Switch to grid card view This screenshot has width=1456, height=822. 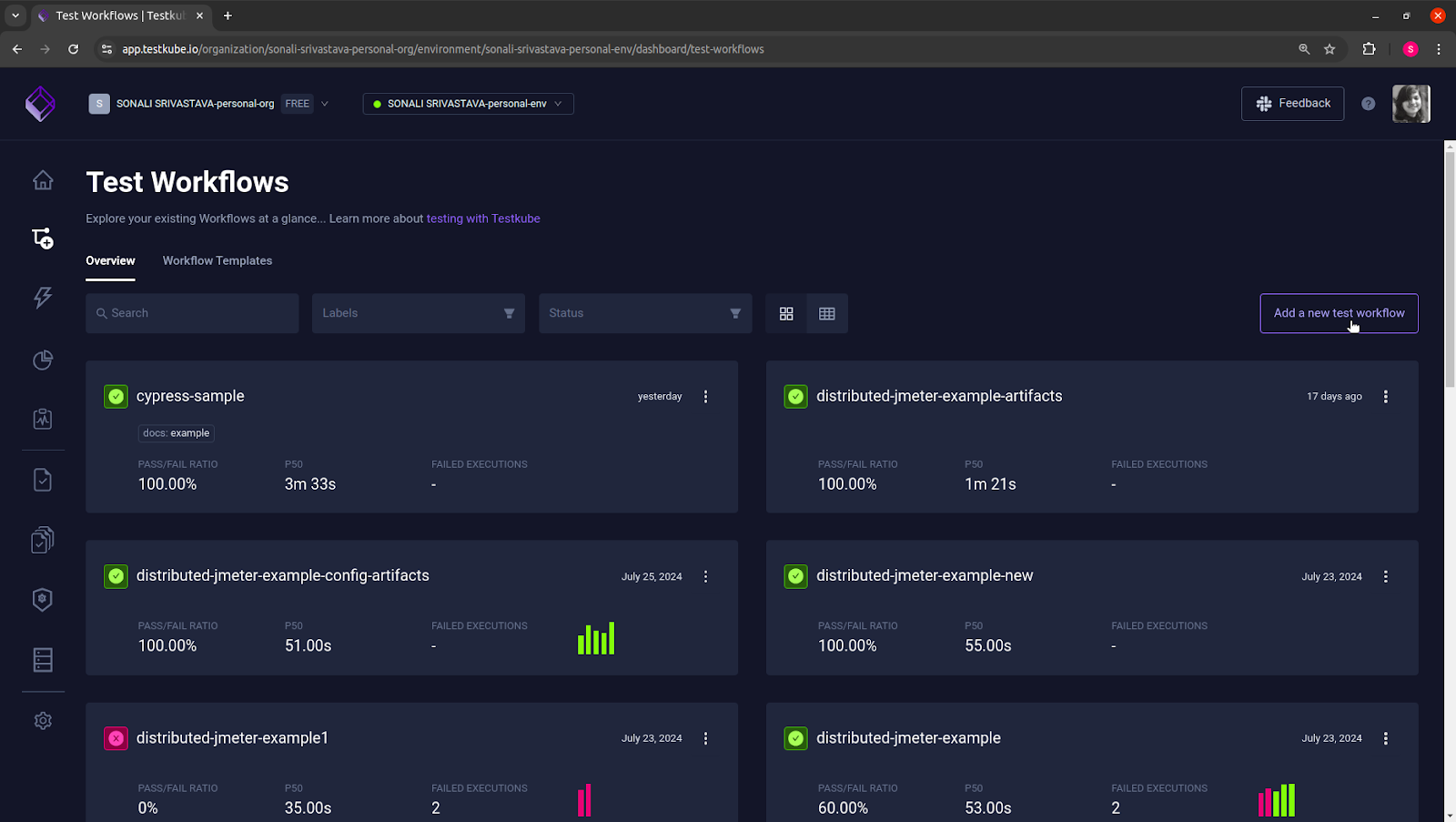(786, 313)
